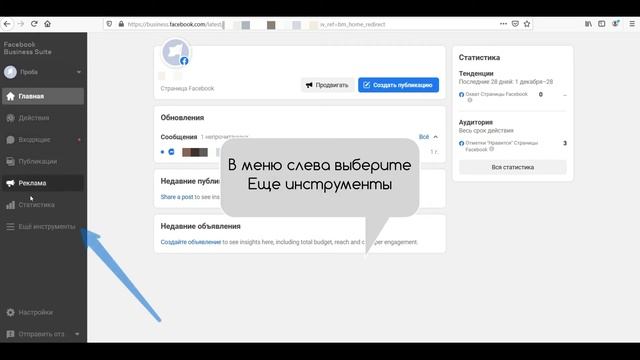640x360 pixels.
Task: Toggle the browser sidebar icon
Action: pos(602,24)
